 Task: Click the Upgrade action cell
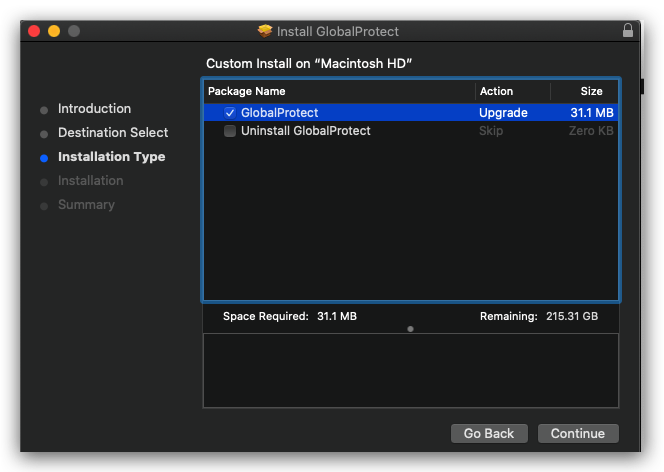tap(503, 113)
